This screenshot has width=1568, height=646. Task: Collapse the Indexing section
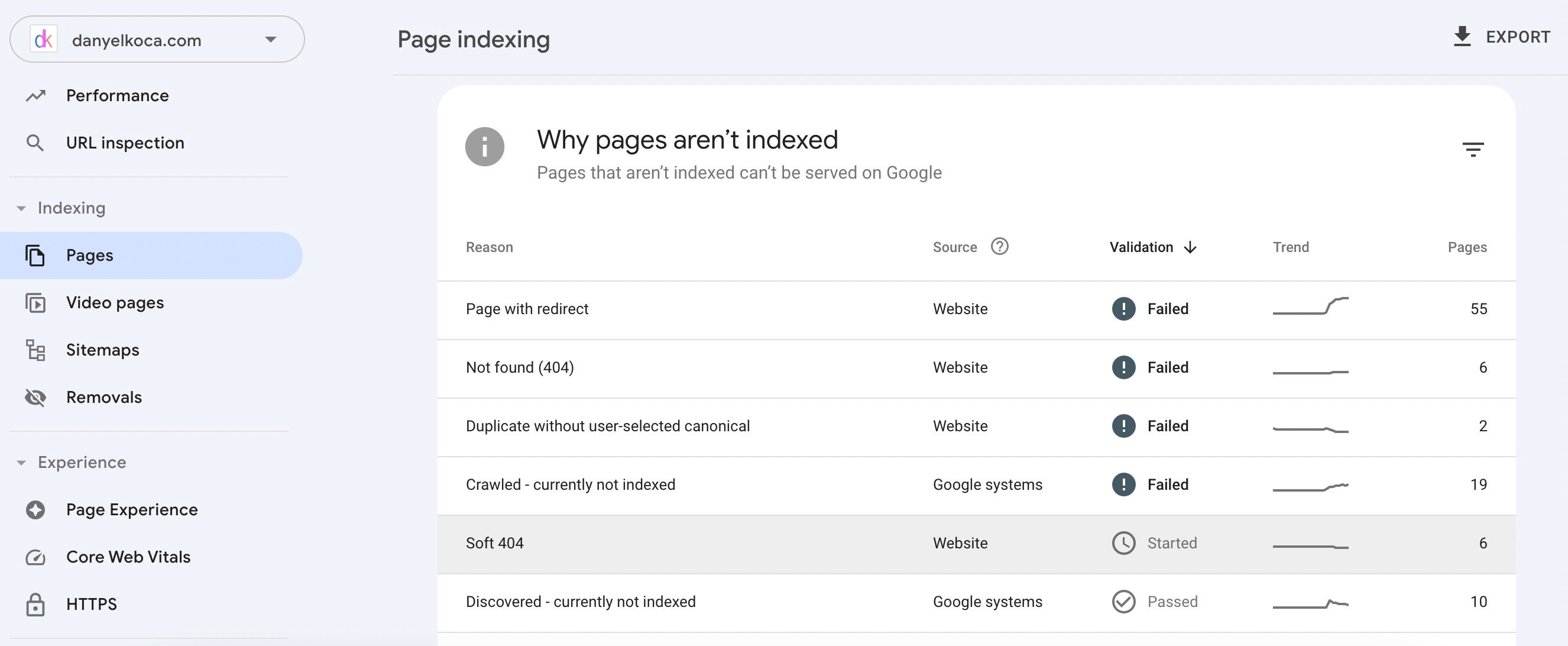[x=22, y=208]
